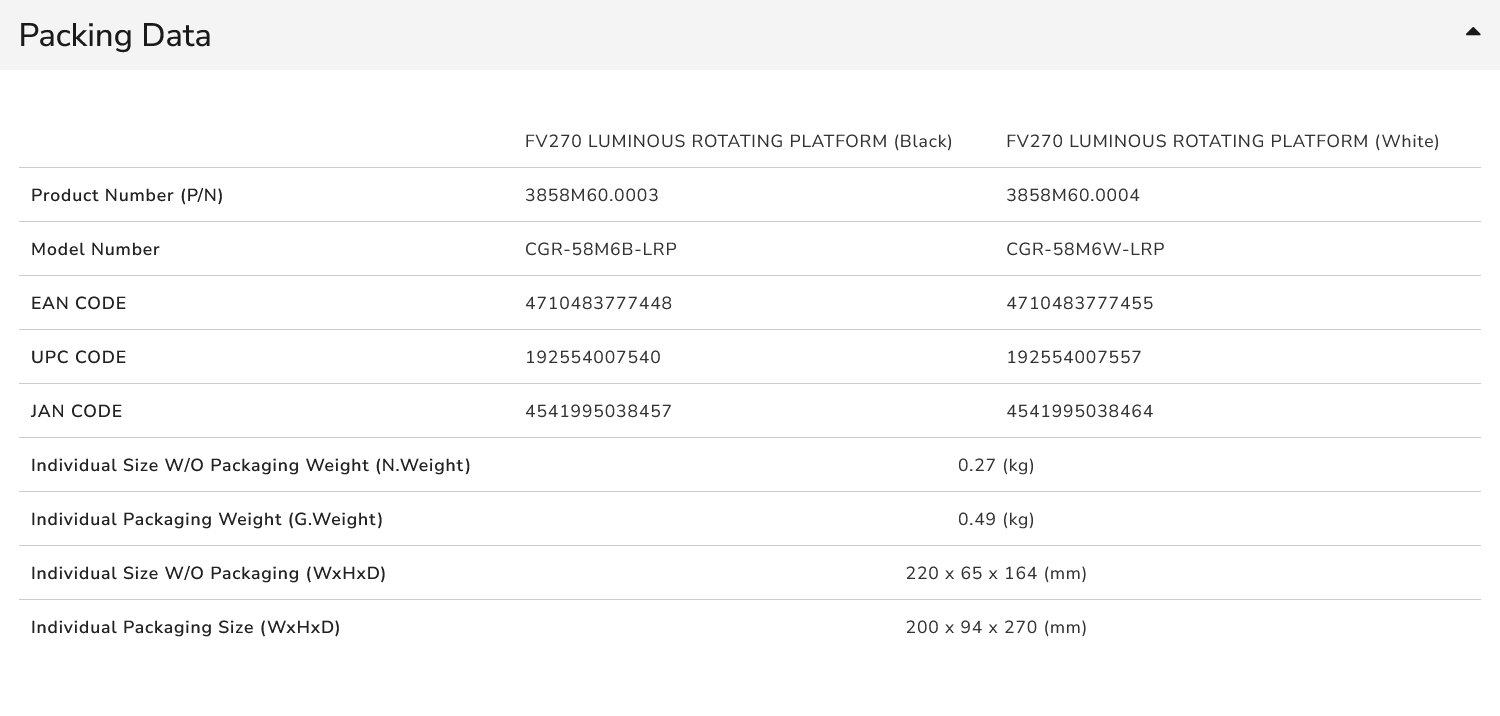Click model number CGR-58M6W-LRP

coord(1085,249)
